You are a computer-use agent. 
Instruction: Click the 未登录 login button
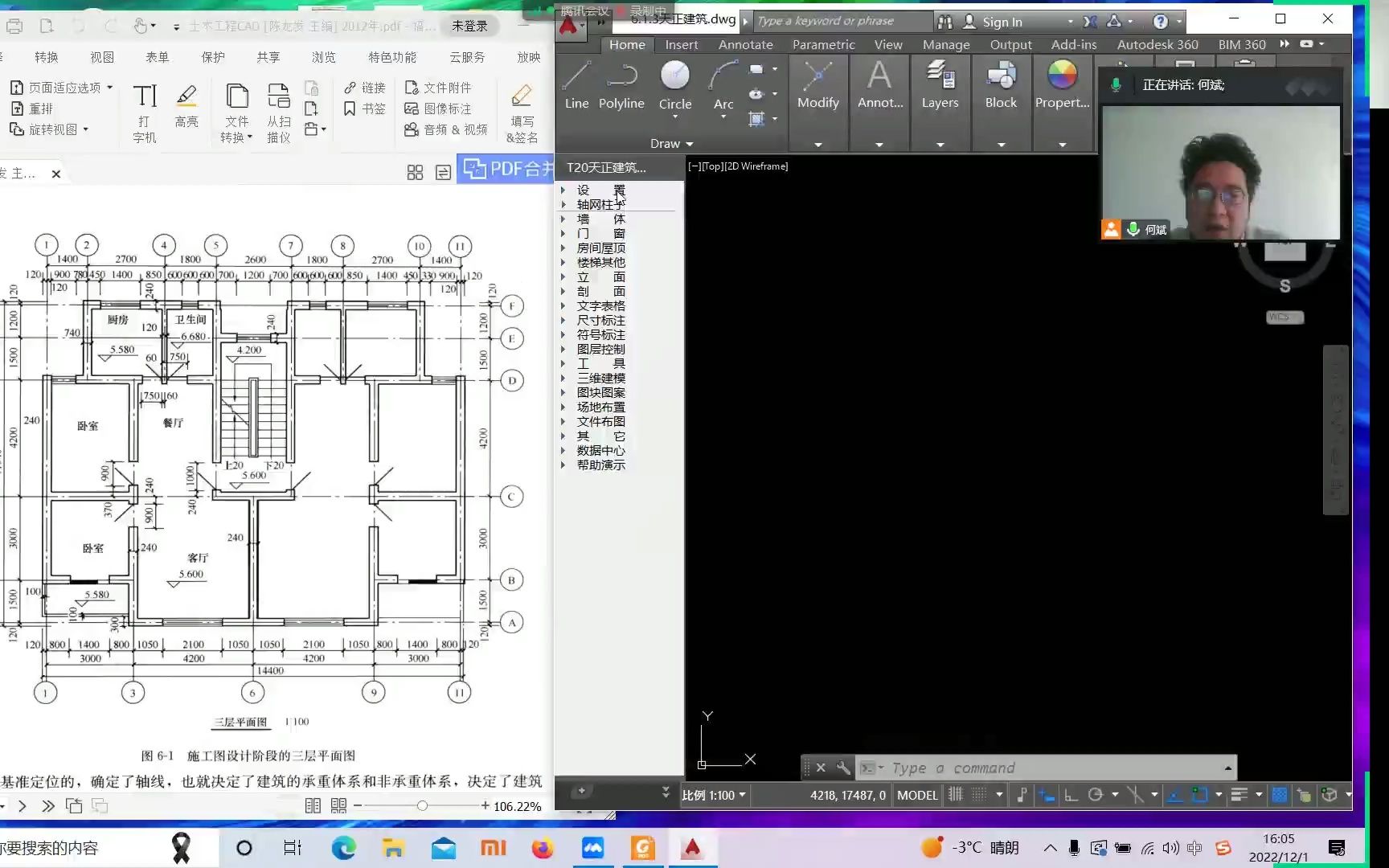pyautogui.click(x=469, y=26)
